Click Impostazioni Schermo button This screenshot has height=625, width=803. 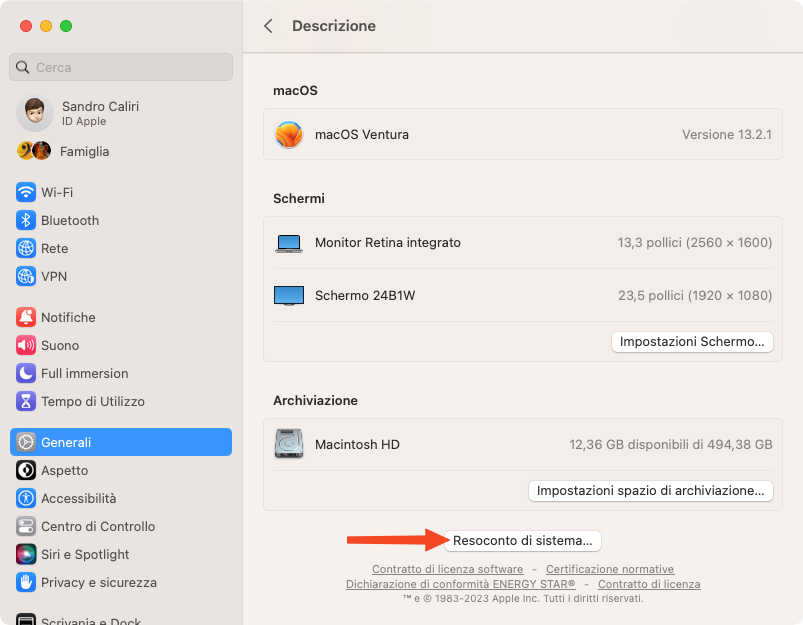[x=692, y=342]
